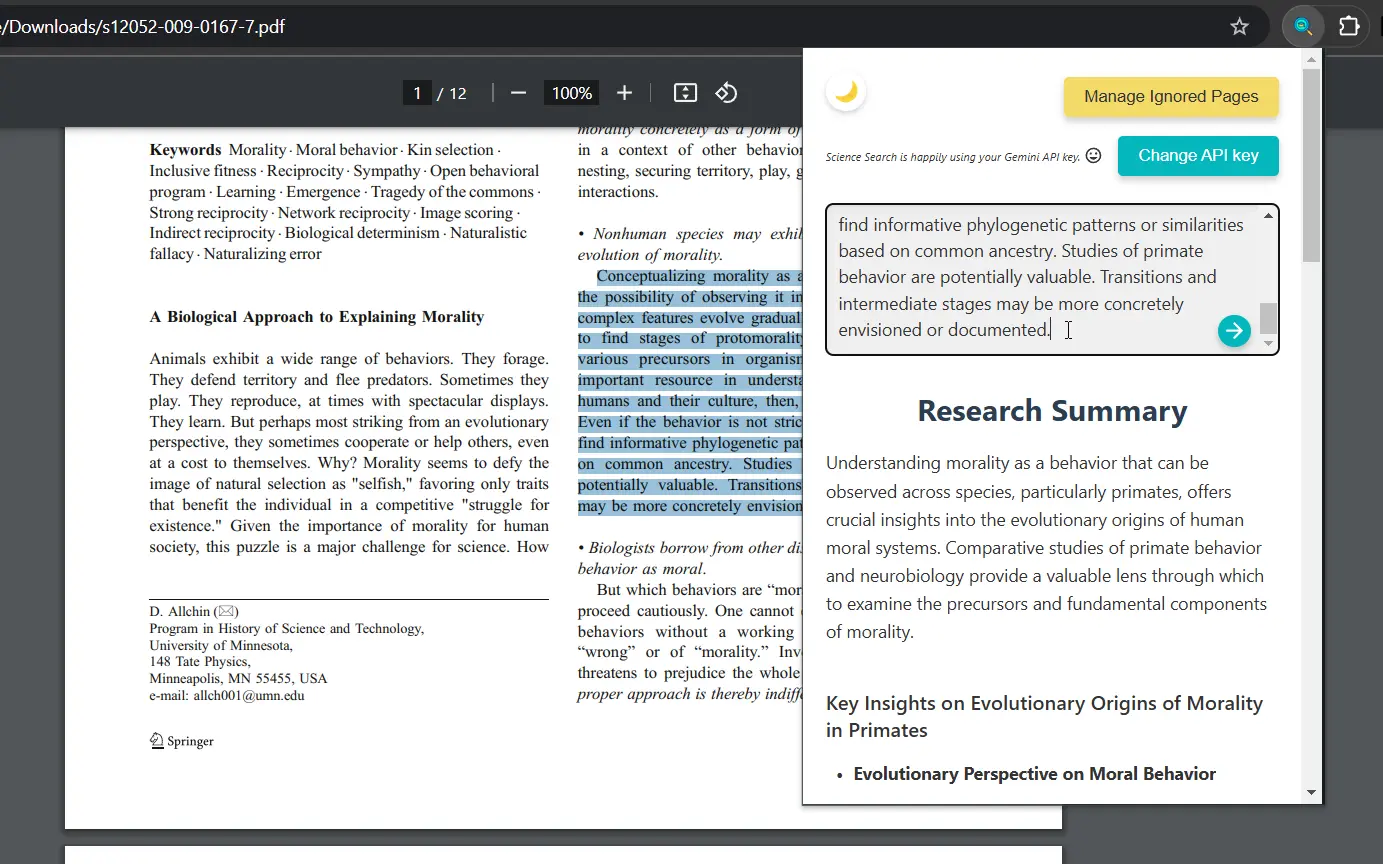Screen dimensions: 1383x864
Task: Click the popup panel scroll-up arrow
Action: 1311,58
